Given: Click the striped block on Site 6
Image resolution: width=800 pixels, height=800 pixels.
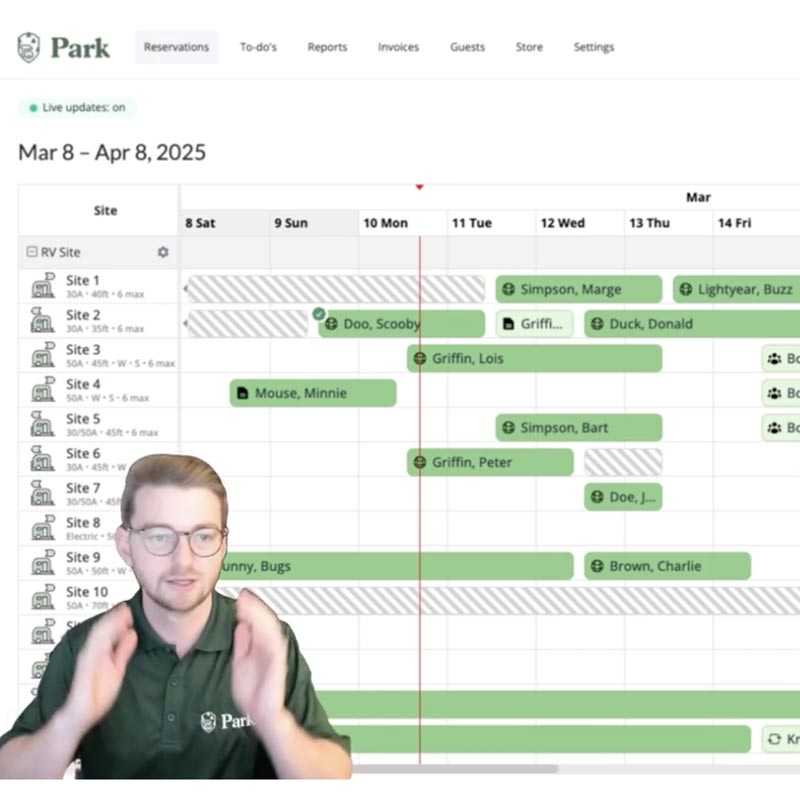Looking at the screenshot, I should (623, 463).
